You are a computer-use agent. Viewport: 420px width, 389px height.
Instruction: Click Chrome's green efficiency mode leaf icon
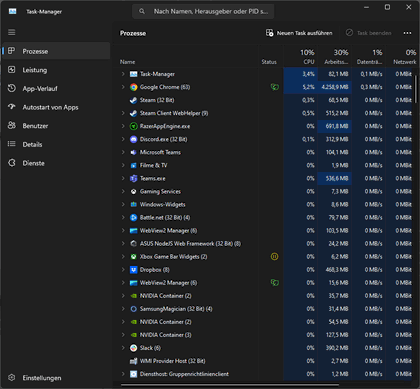tap(275, 87)
